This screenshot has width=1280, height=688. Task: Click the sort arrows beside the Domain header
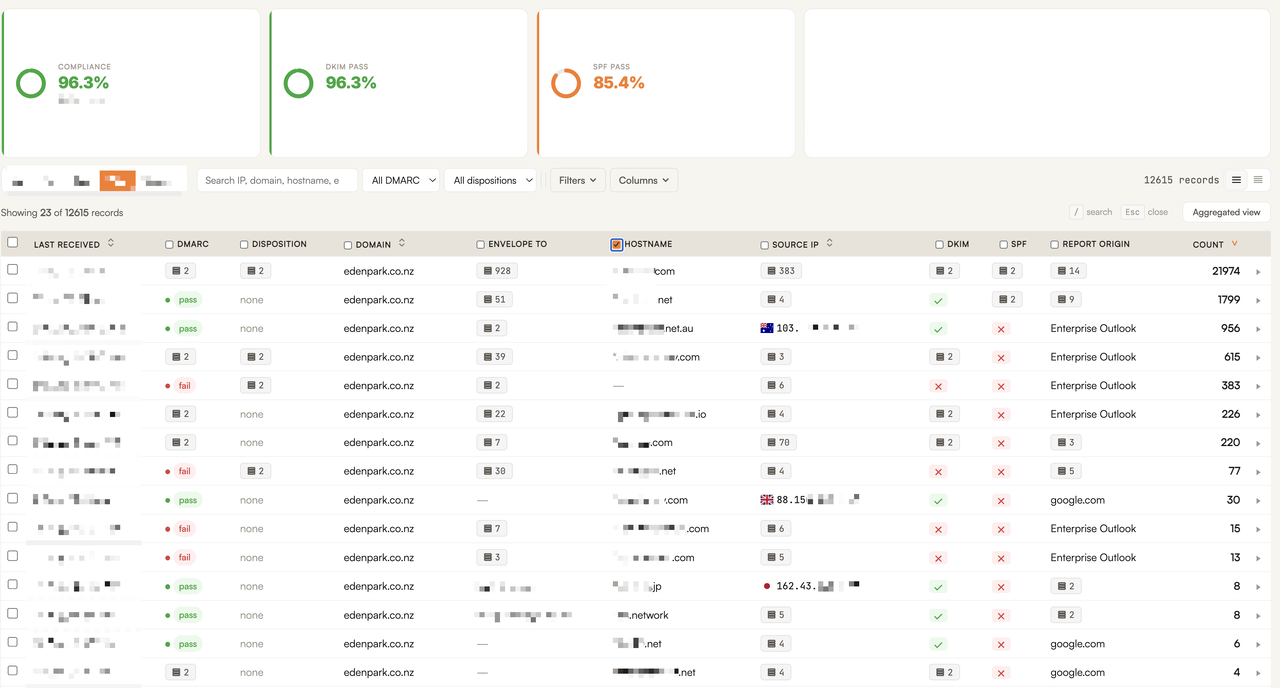[x=402, y=243]
